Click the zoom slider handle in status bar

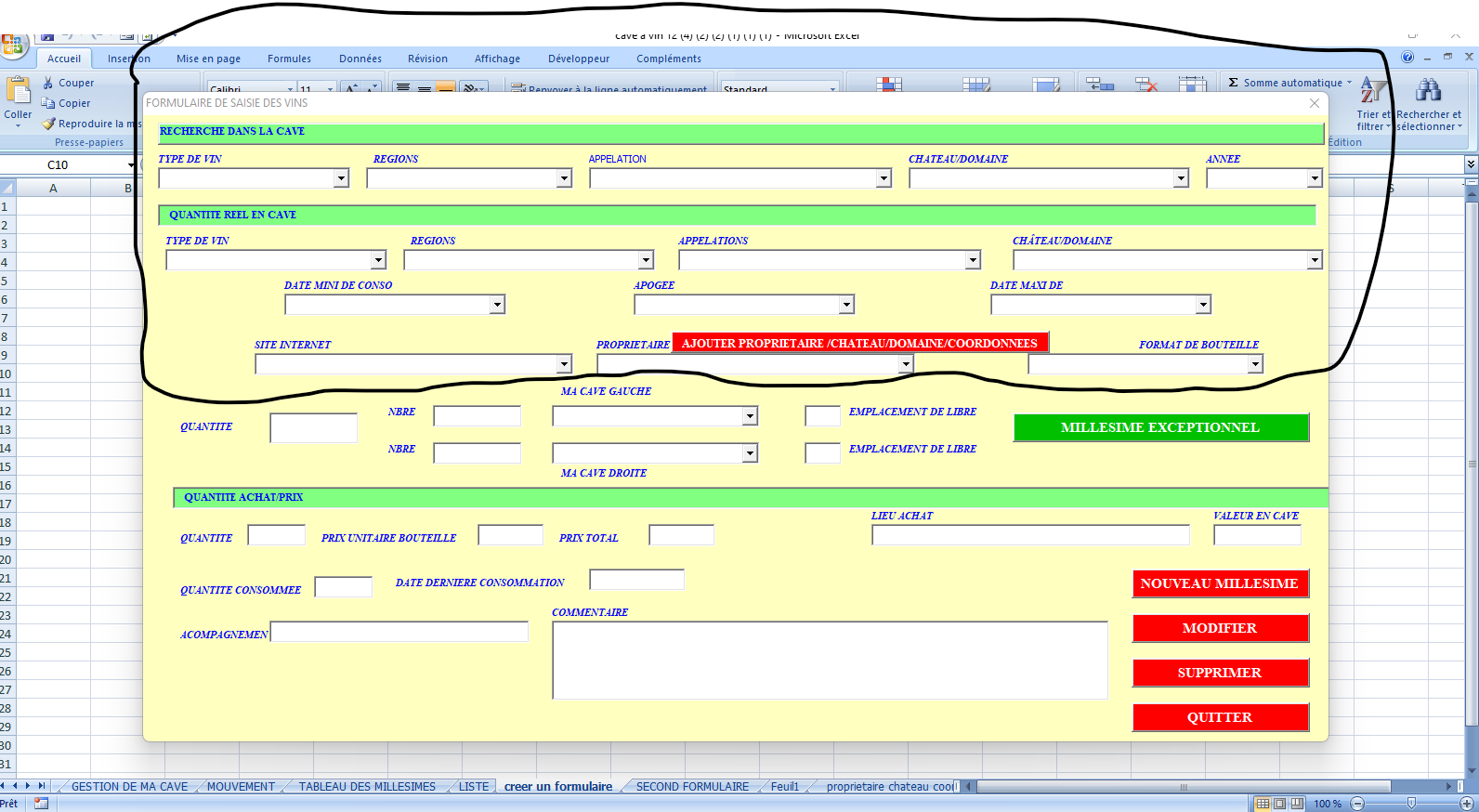click(1411, 804)
